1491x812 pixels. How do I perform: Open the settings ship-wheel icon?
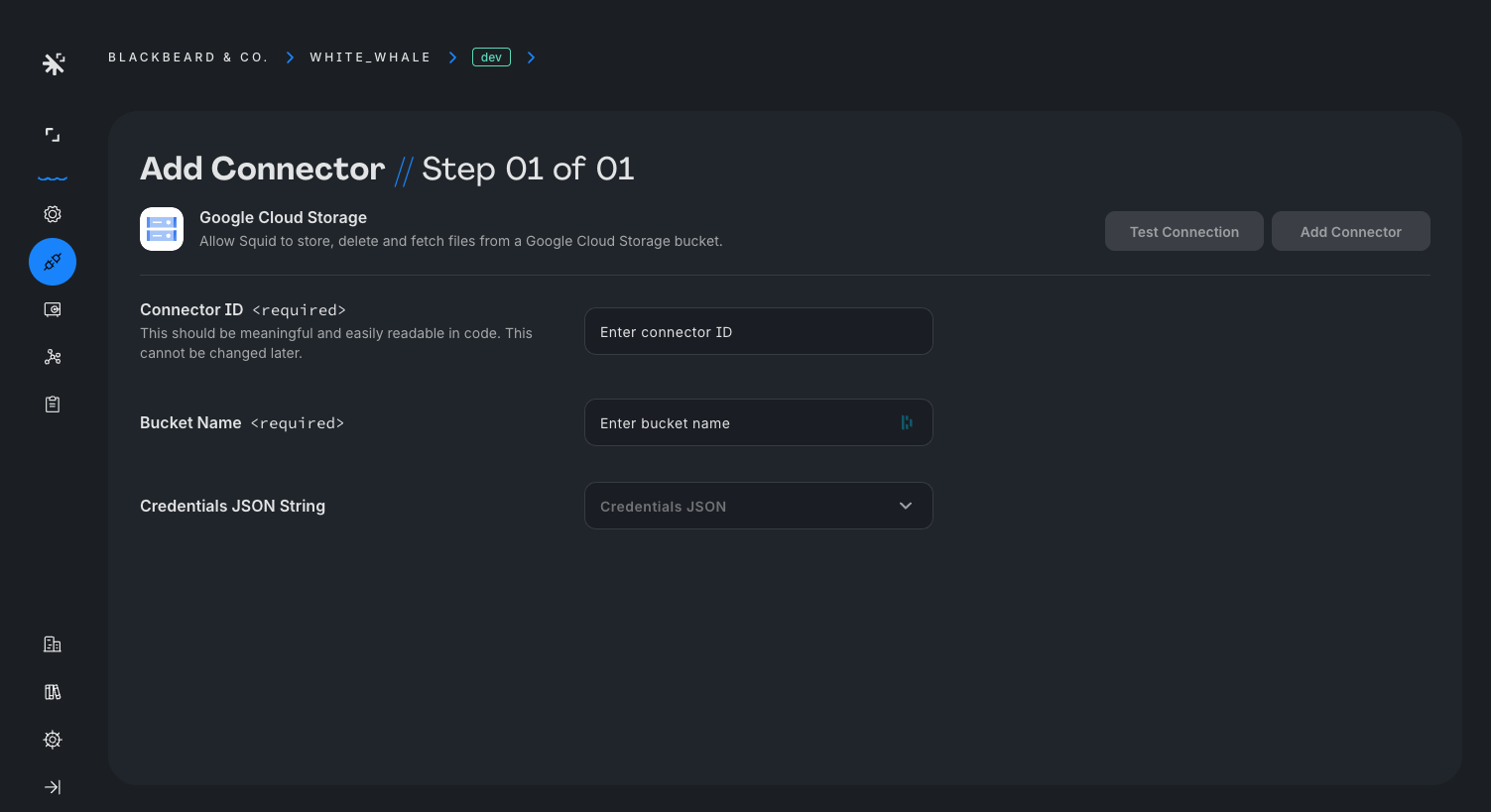(x=53, y=740)
